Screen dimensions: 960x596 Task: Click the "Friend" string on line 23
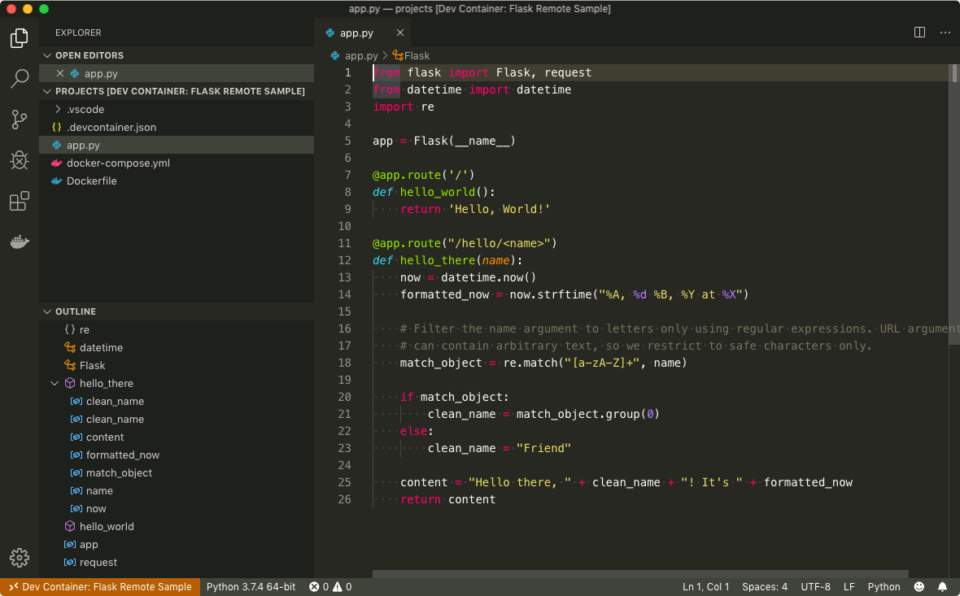544,448
